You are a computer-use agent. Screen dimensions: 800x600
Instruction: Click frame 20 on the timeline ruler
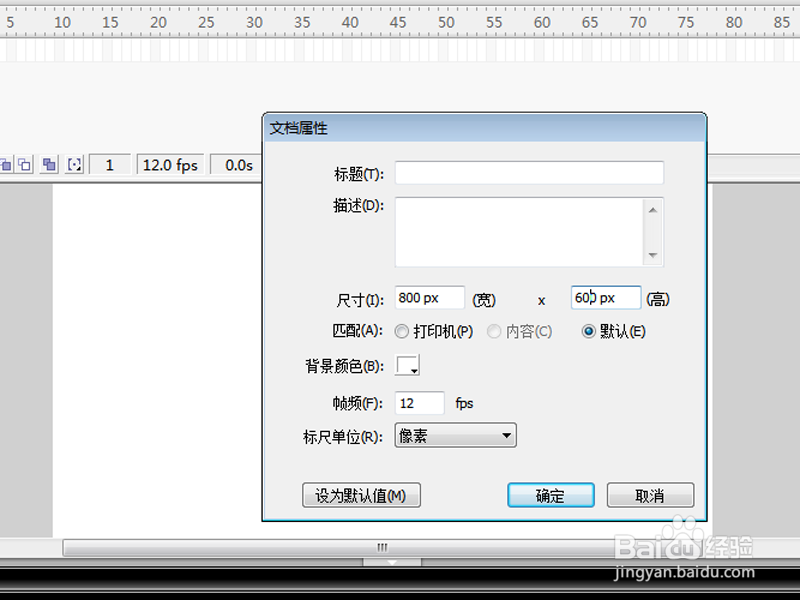tap(158, 22)
